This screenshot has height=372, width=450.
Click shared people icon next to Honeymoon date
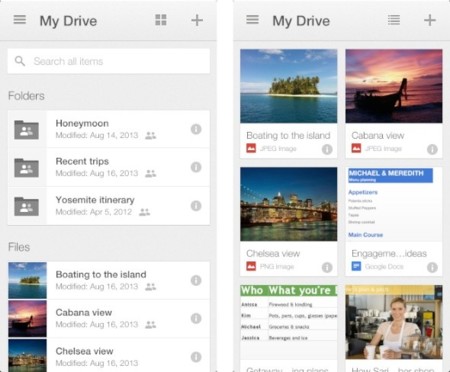[151, 135]
